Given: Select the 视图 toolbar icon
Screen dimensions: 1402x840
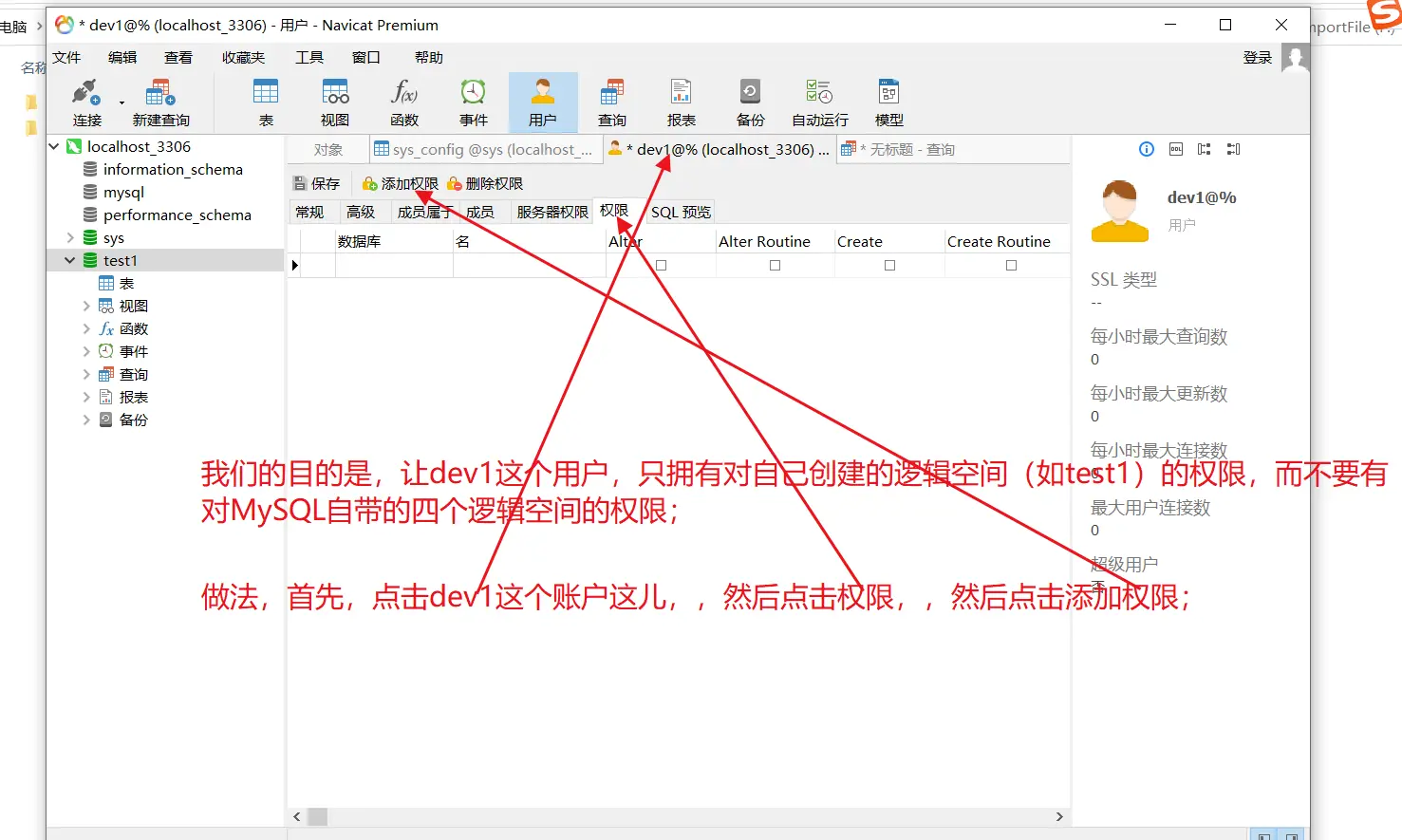Looking at the screenshot, I should pos(335,103).
